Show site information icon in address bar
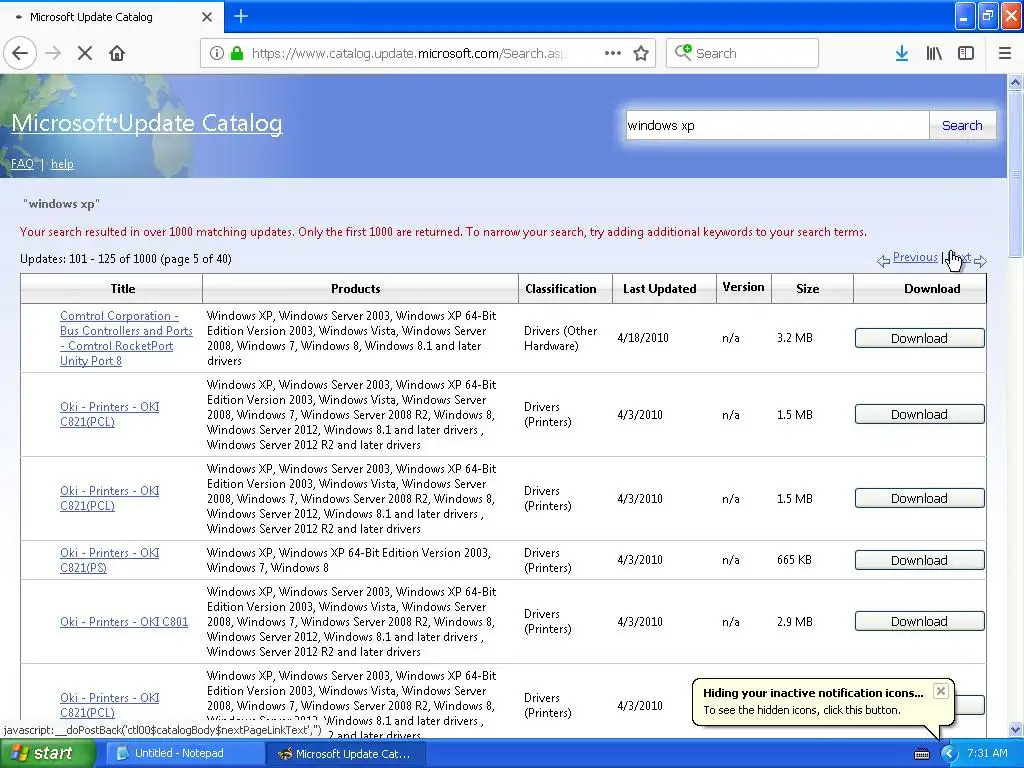 217,53
